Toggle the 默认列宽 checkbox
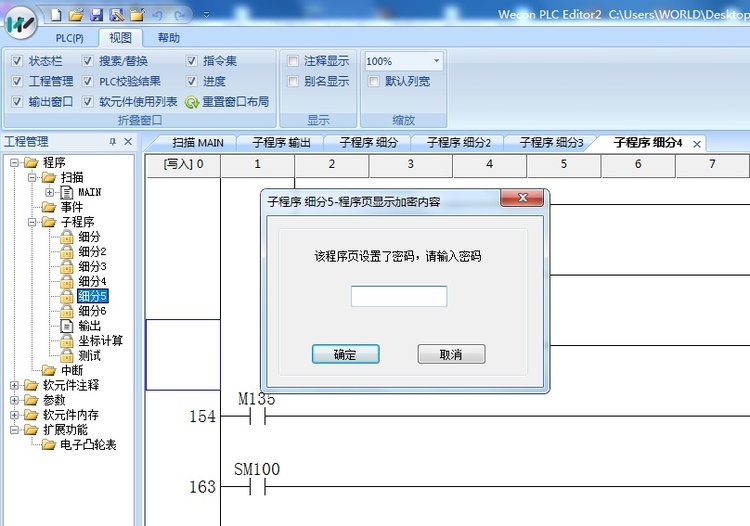750x526 pixels. click(374, 81)
